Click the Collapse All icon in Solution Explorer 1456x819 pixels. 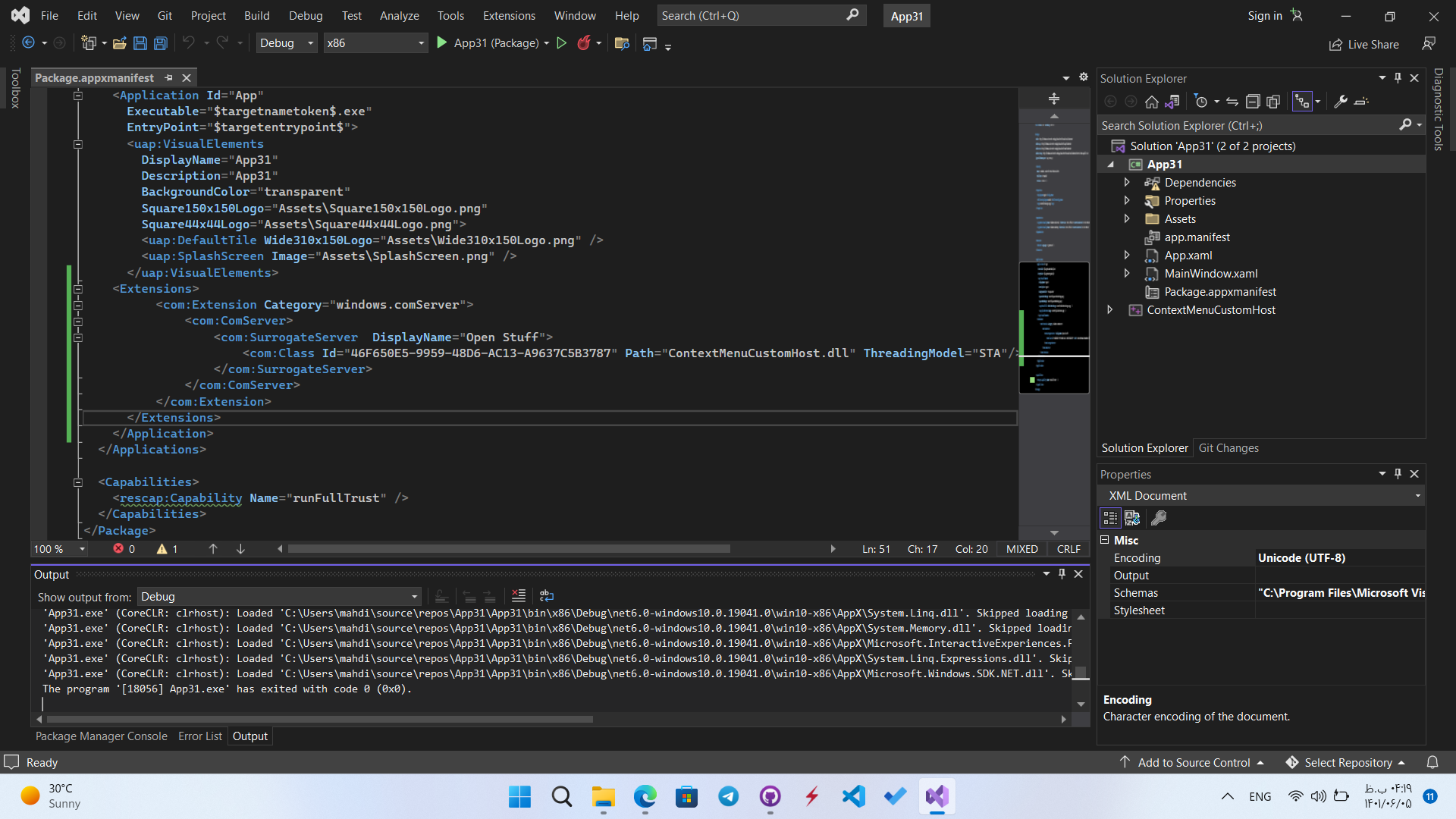pos(1253,102)
